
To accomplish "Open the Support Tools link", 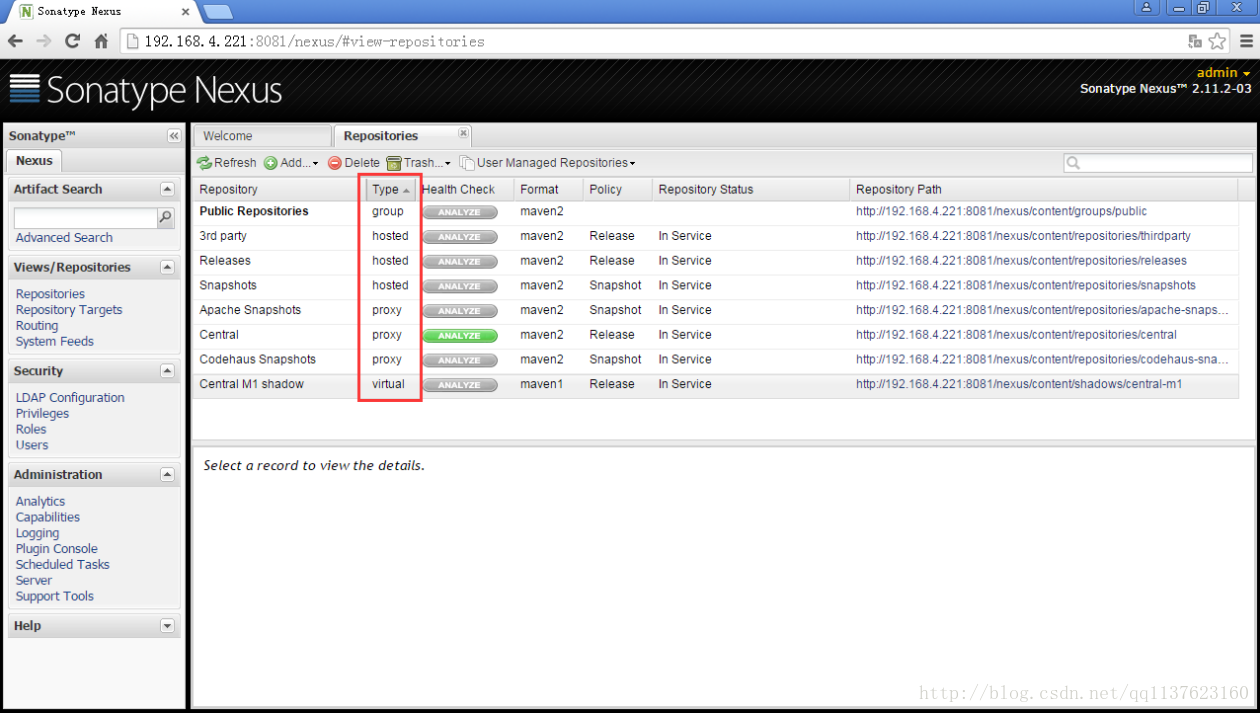I will (55, 597).
